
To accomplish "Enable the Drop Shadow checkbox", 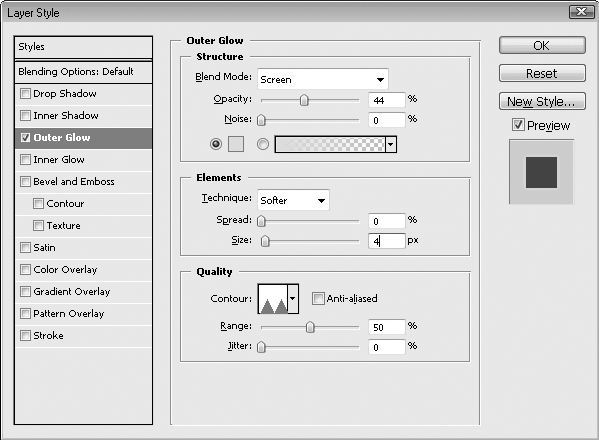I will [25, 94].
